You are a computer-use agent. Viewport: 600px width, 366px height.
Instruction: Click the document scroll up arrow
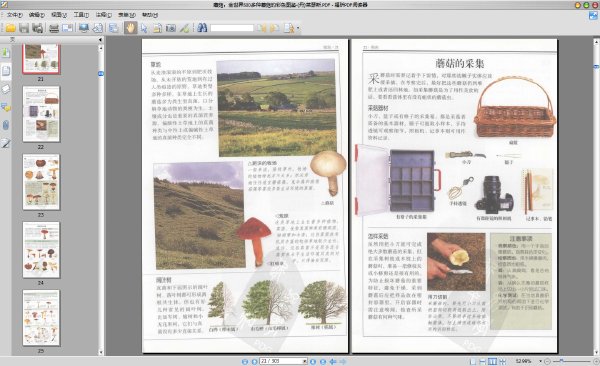(597, 42)
